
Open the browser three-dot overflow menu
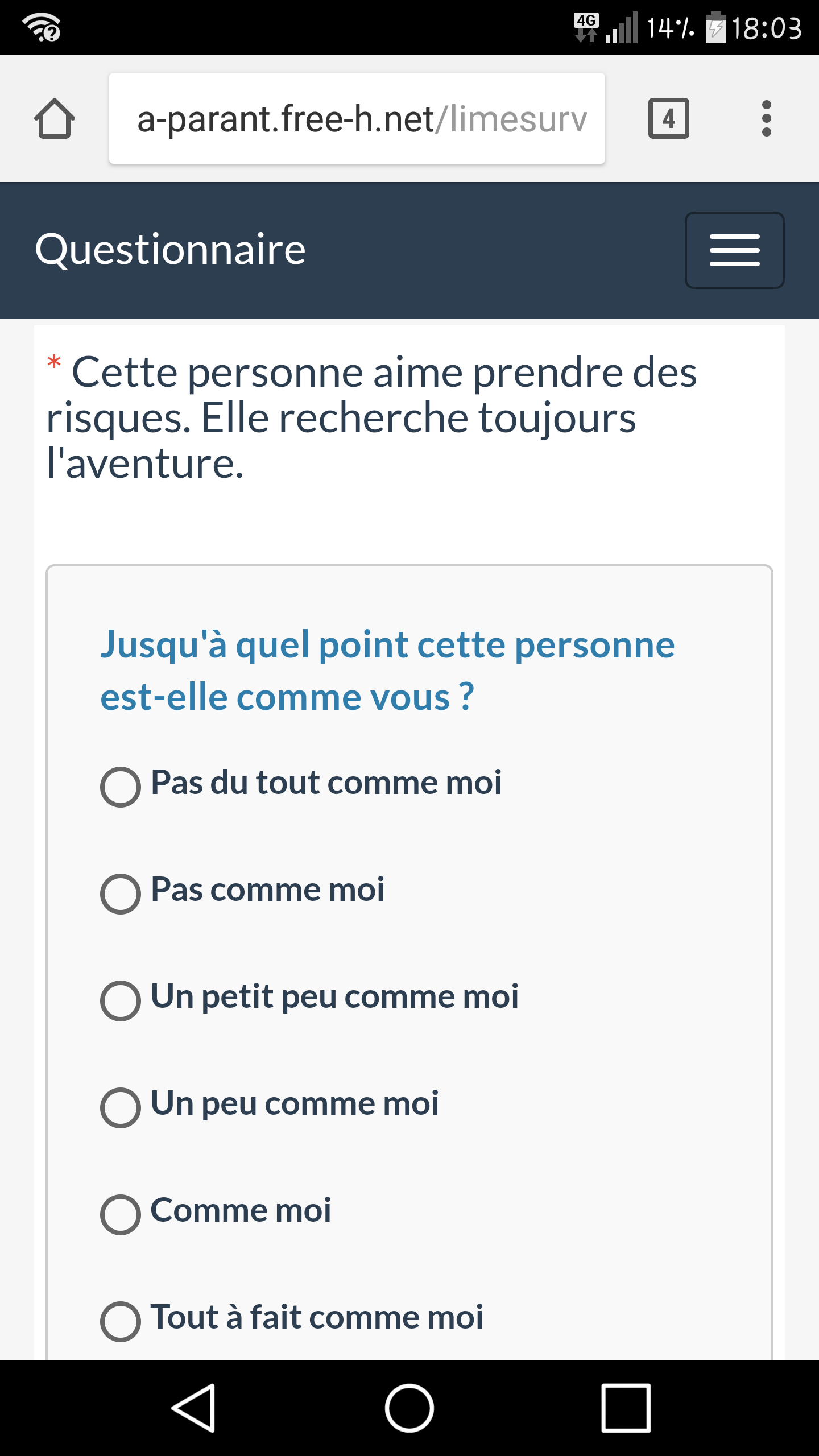click(766, 118)
